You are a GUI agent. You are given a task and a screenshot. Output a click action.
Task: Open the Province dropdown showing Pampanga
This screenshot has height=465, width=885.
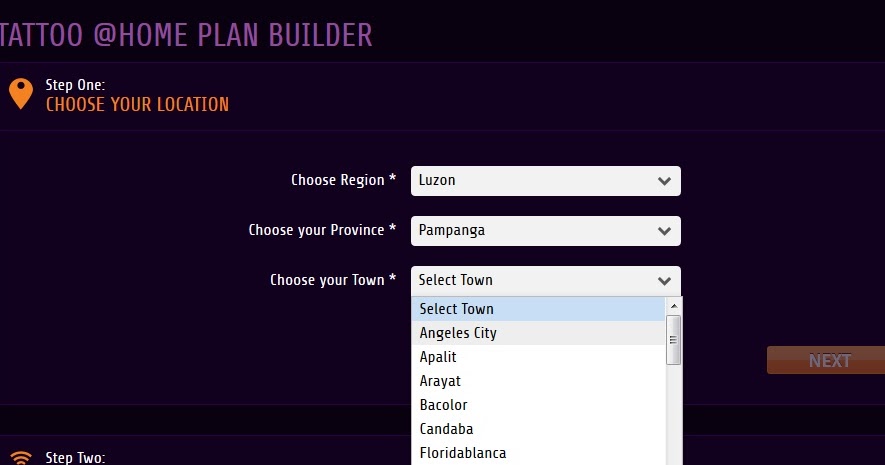(x=546, y=231)
